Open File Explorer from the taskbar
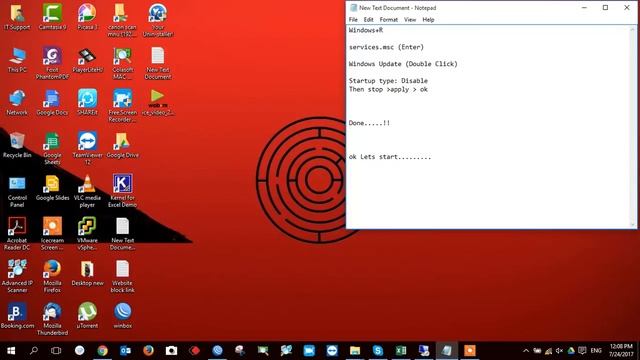 click(x=355, y=351)
